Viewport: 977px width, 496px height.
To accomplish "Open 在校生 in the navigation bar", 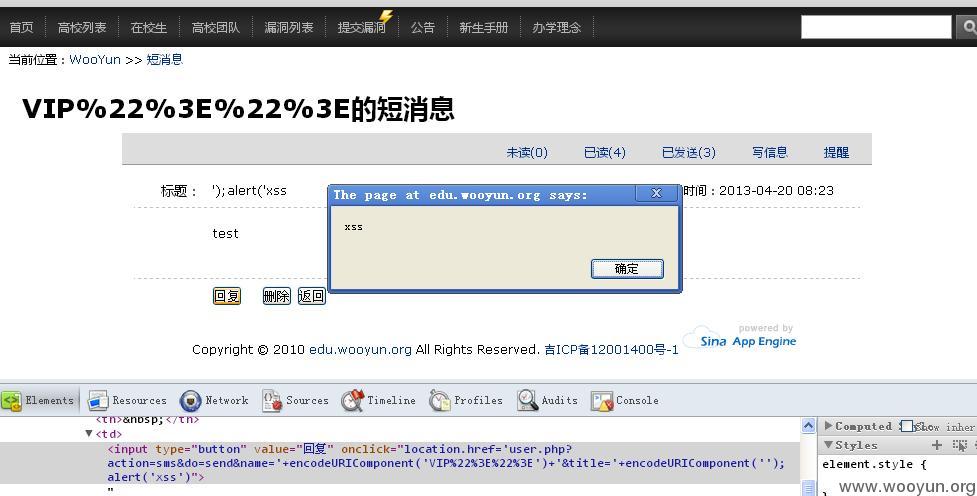I will (x=149, y=27).
